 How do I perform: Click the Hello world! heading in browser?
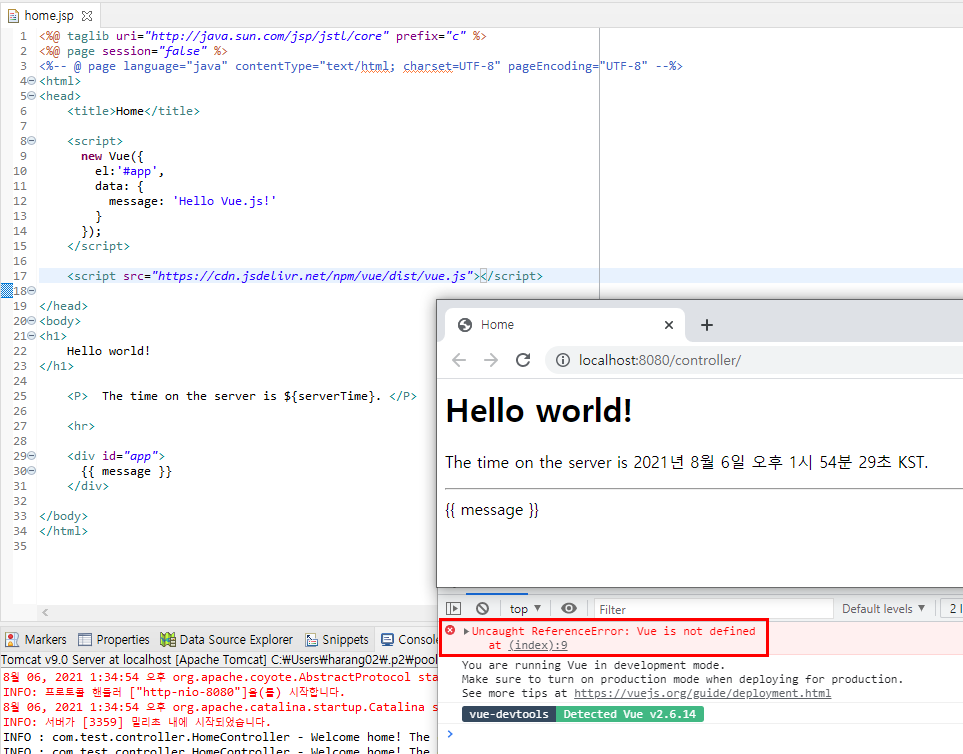tap(539, 411)
